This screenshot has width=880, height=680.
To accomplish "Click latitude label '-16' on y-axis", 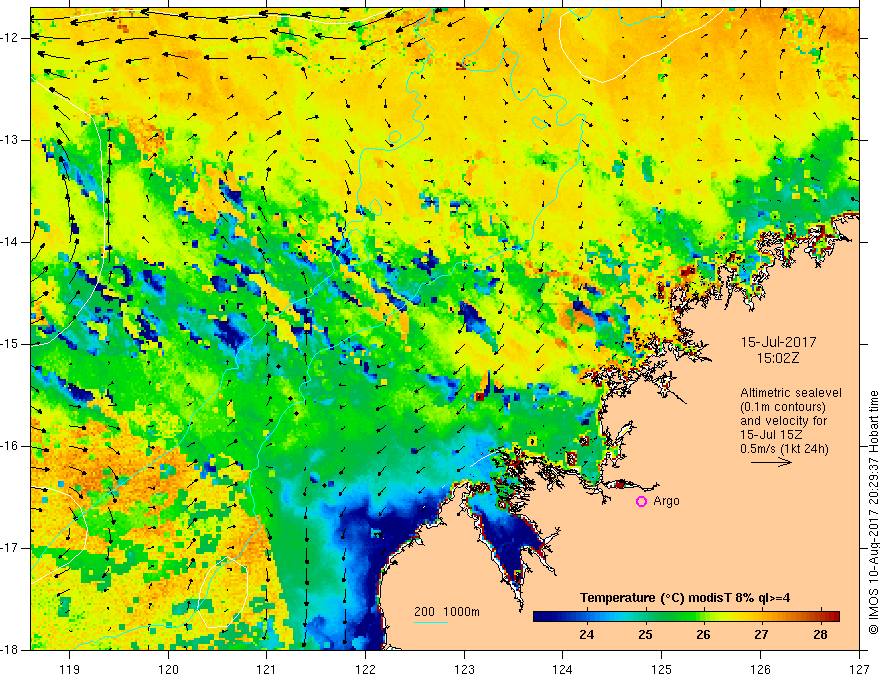I will tap(10, 446).
